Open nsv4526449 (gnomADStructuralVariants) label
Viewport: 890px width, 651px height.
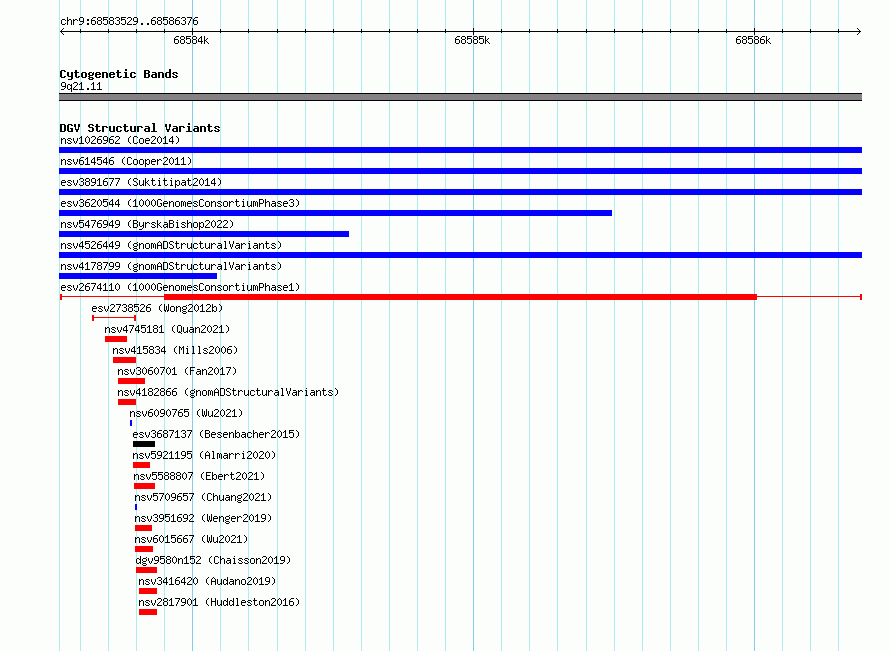tap(171, 245)
